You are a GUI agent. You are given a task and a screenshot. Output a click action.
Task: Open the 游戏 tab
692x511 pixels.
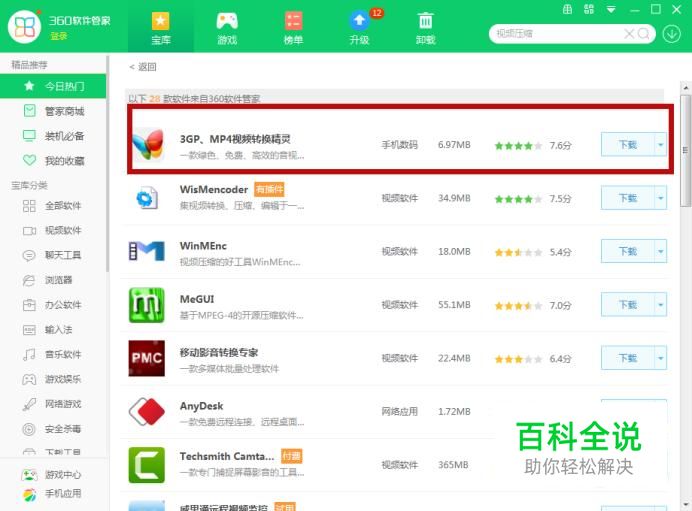(227, 27)
